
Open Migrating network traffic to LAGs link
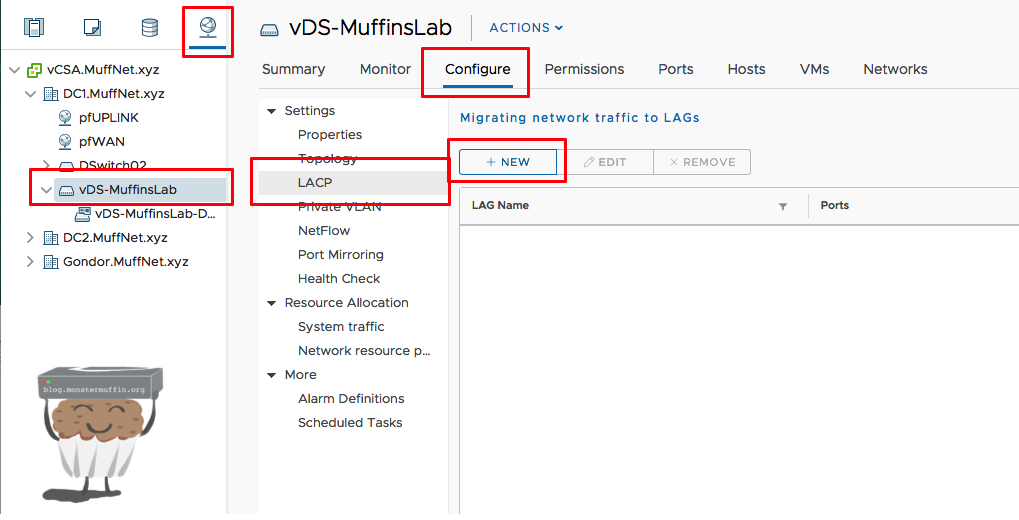579,117
